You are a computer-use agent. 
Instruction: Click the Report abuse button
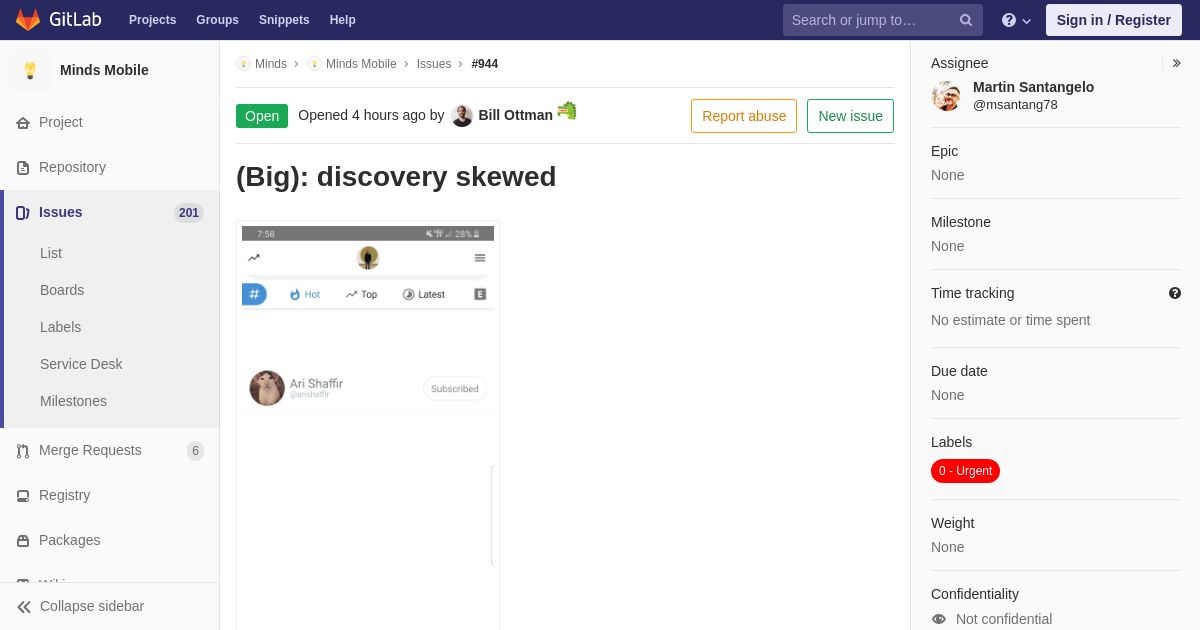pos(744,116)
